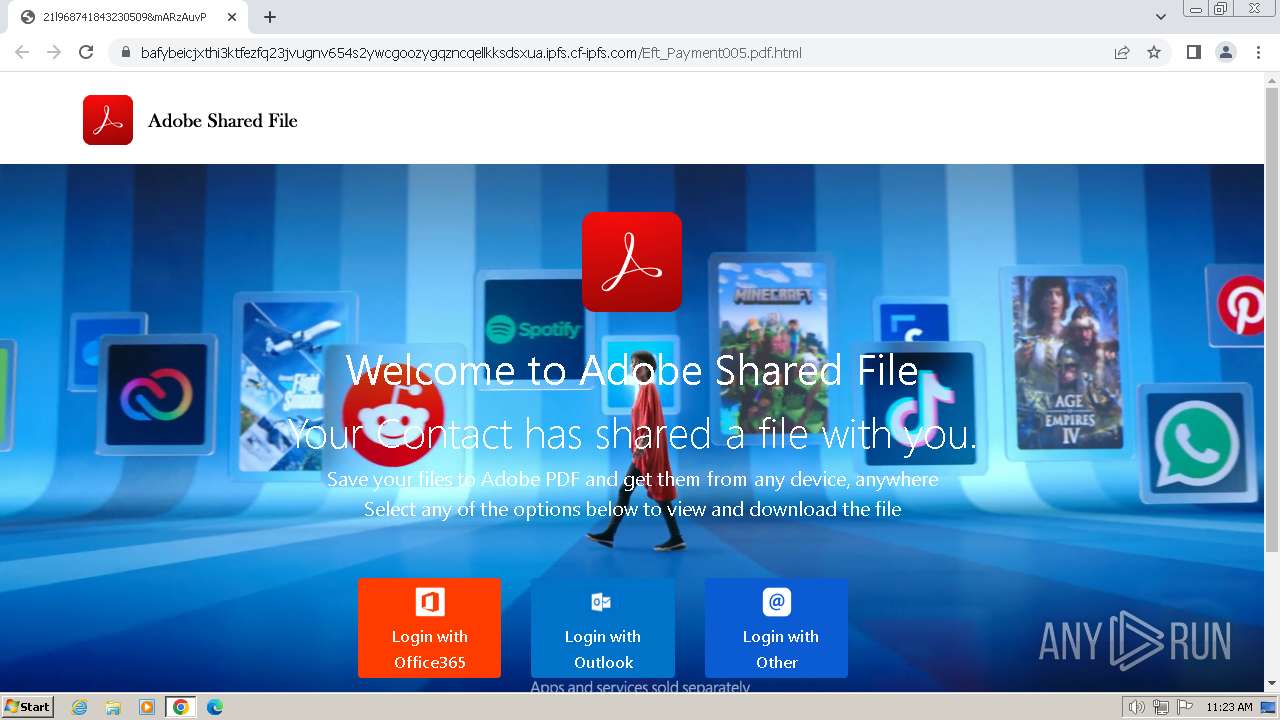Click the large Adobe PDF icon in the page center
Image resolution: width=1280 pixels, height=720 pixels.
632,262
